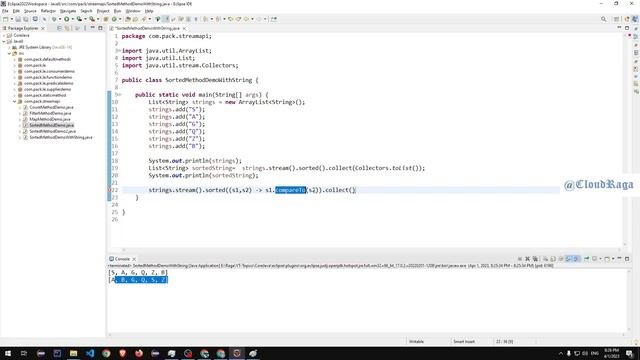This screenshot has width=640, height=360.
Task: Open the Window menu
Action: (133, 11)
